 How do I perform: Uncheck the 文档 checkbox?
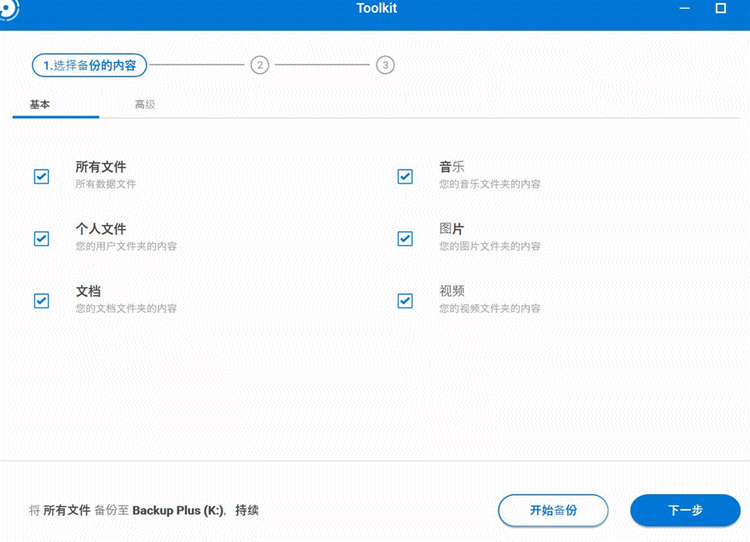(42, 301)
